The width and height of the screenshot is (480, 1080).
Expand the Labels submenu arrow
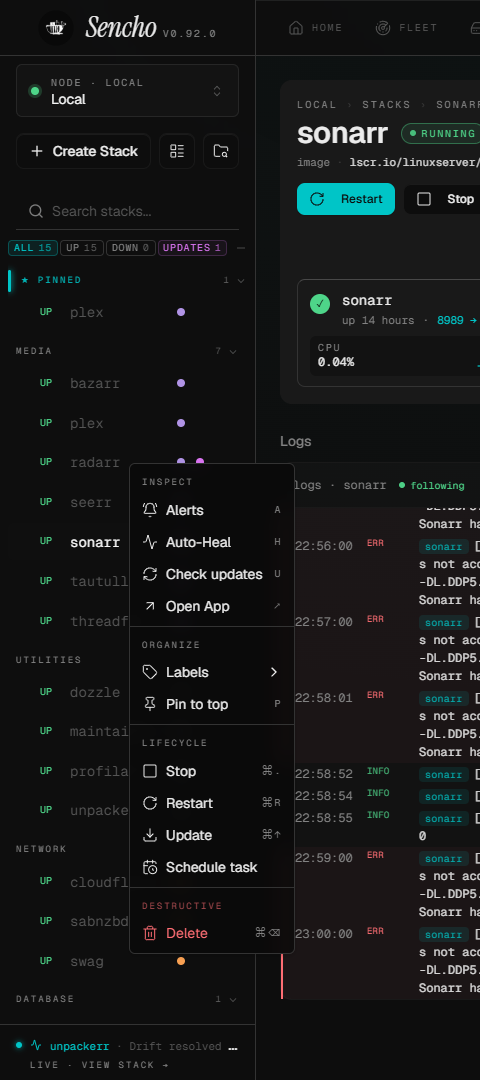click(x=274, y=672)
